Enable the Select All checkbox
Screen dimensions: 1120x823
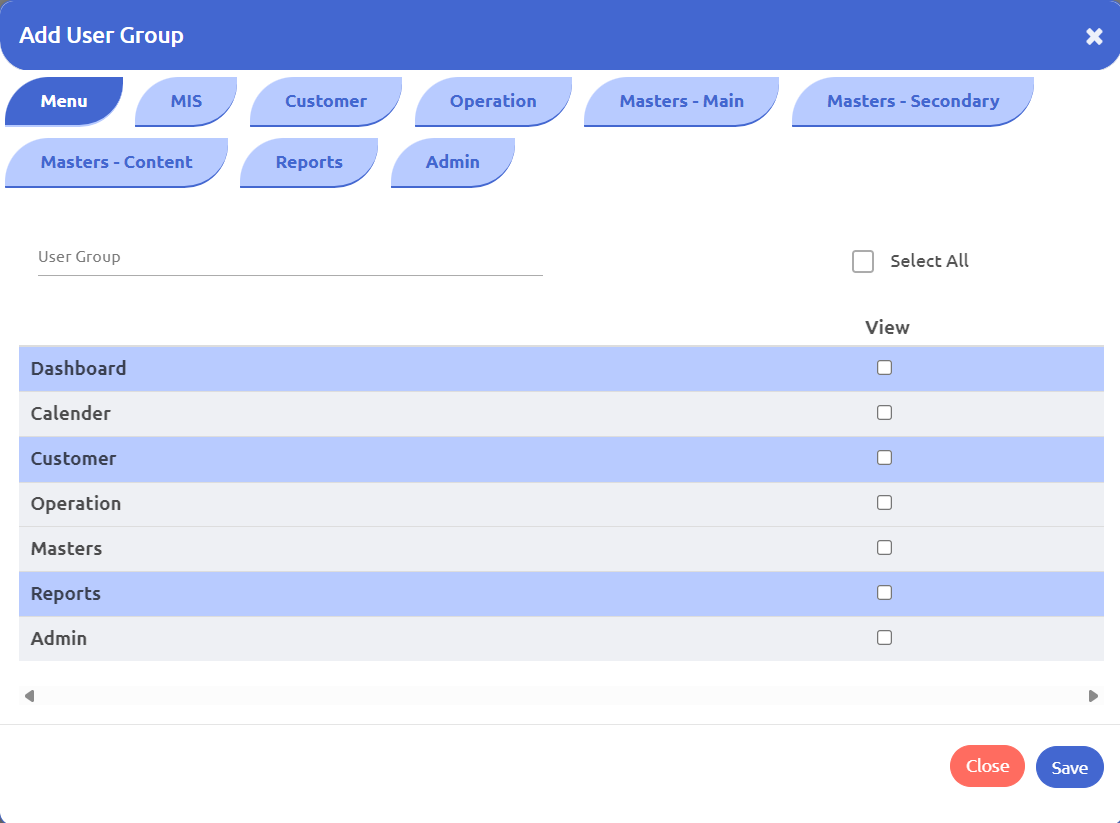coord(863,262)
